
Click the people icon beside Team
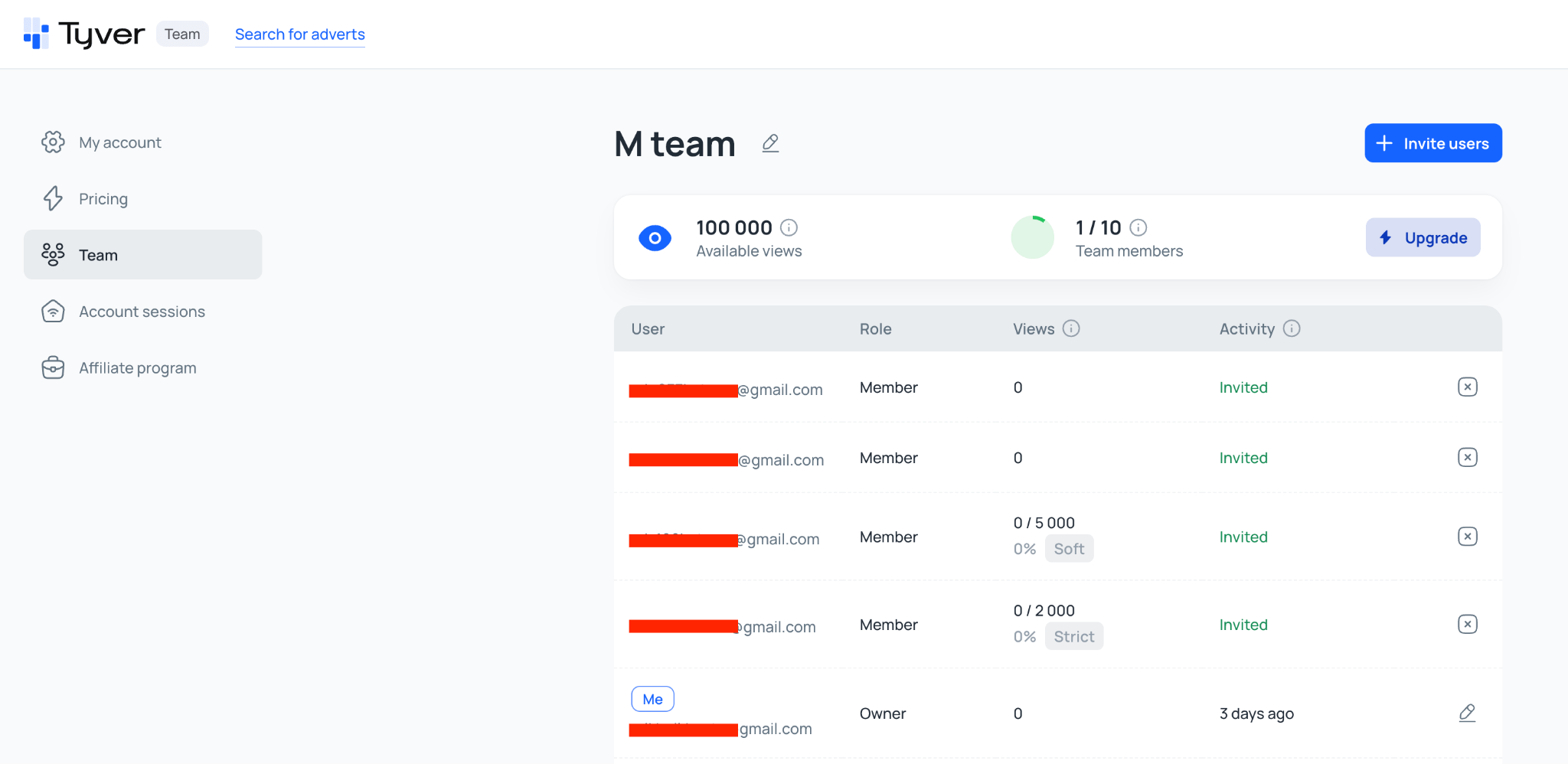(x=53, y=255)
